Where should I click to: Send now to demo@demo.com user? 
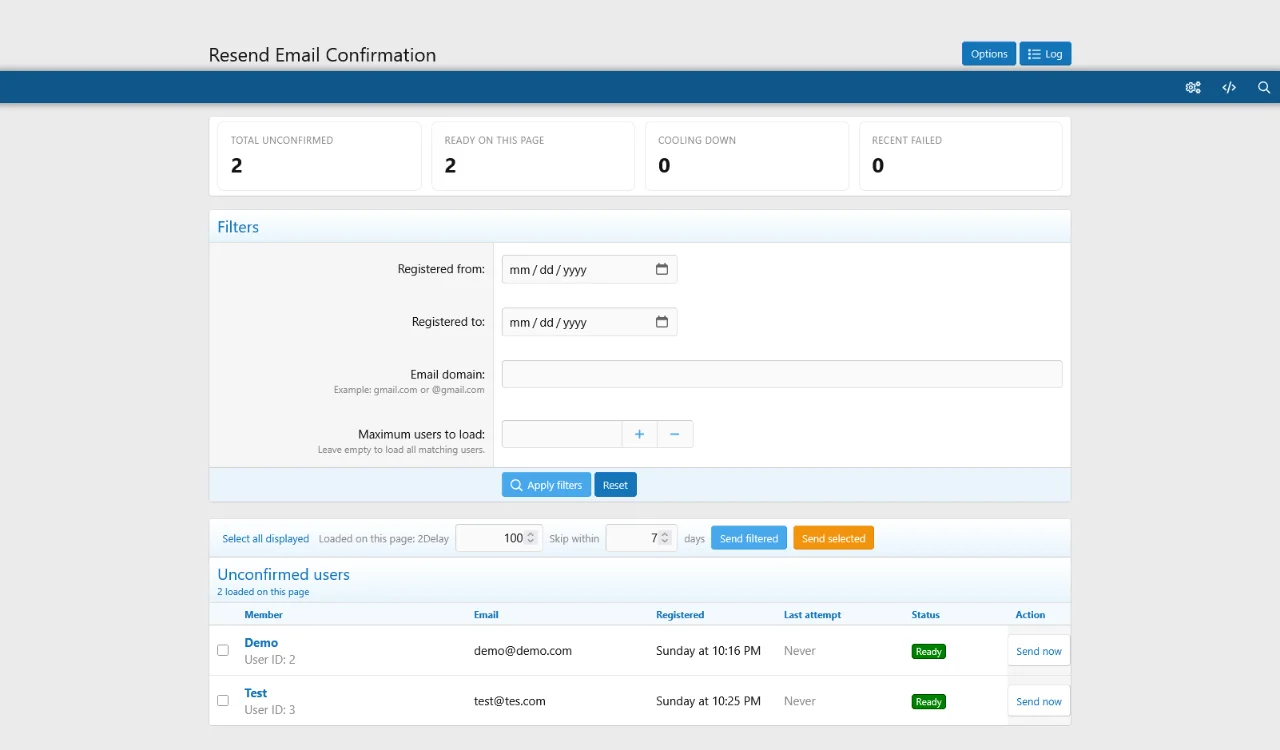[x=1038, y=651]
